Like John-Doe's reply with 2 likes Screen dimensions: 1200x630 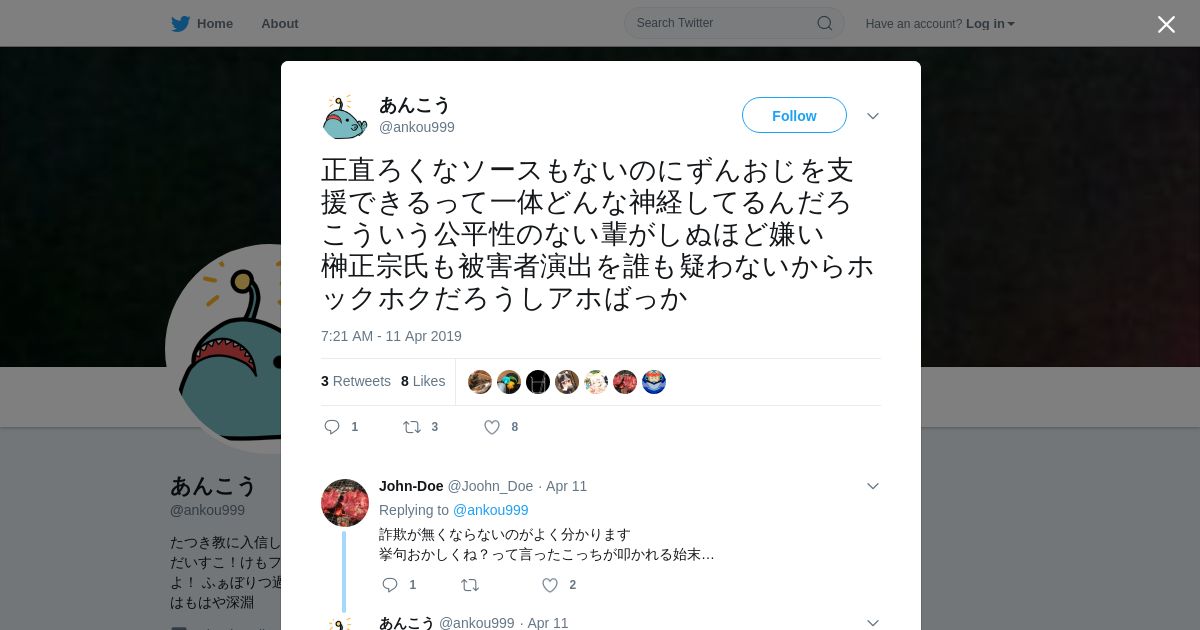pyautogui.click(x=550, y=585)
